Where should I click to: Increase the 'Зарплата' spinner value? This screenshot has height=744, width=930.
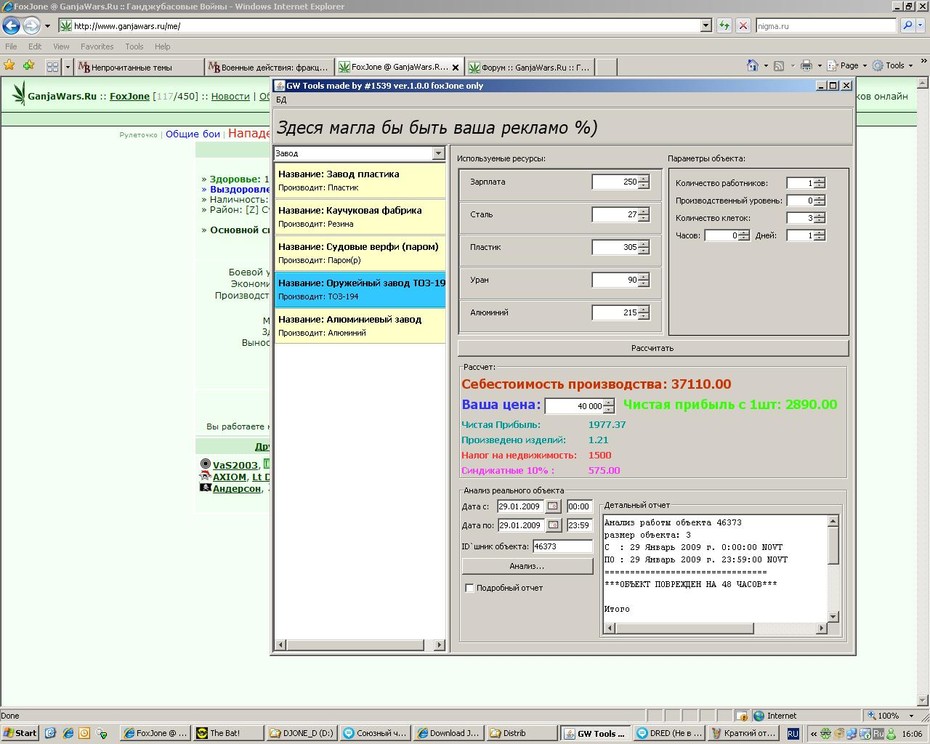[x=644, y=179]
